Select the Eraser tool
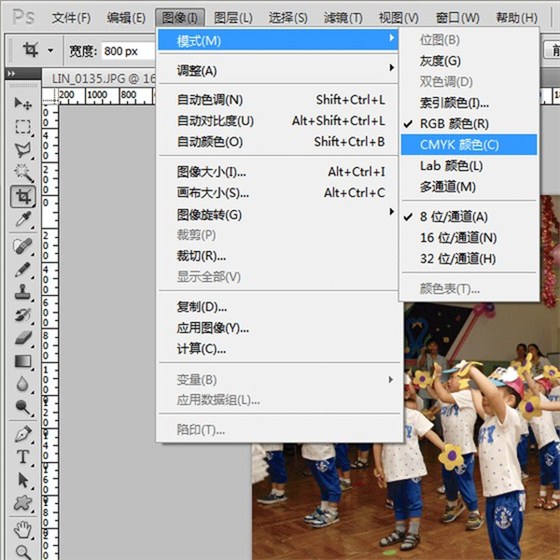 (23, 338)
